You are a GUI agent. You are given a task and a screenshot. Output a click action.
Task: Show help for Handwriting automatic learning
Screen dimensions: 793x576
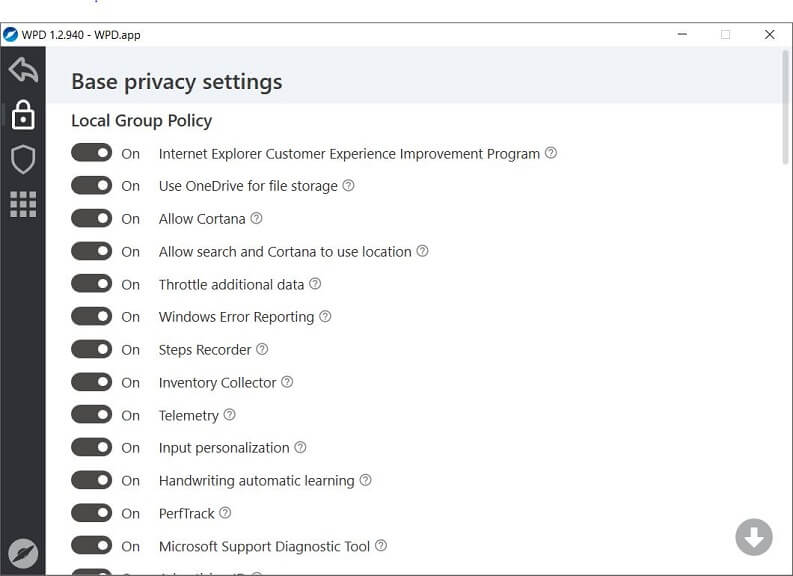[x=365, y=480]
